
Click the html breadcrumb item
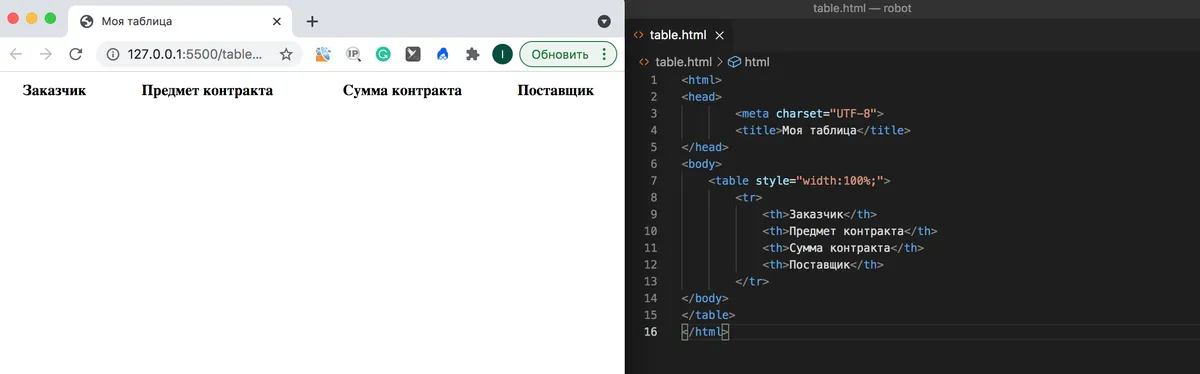pos(757,62)
